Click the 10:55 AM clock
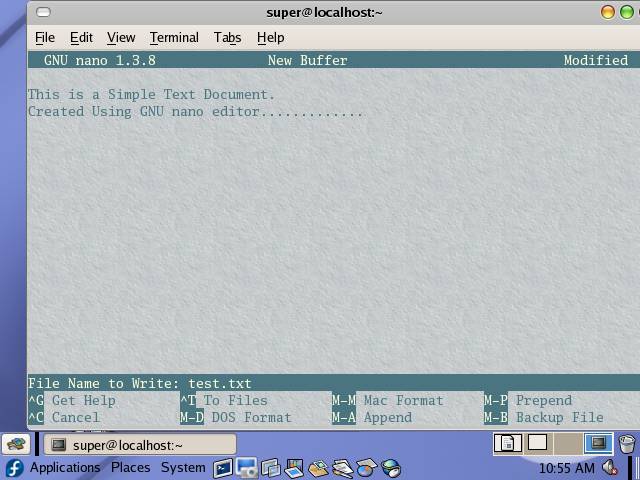 (x=566, y=468)
